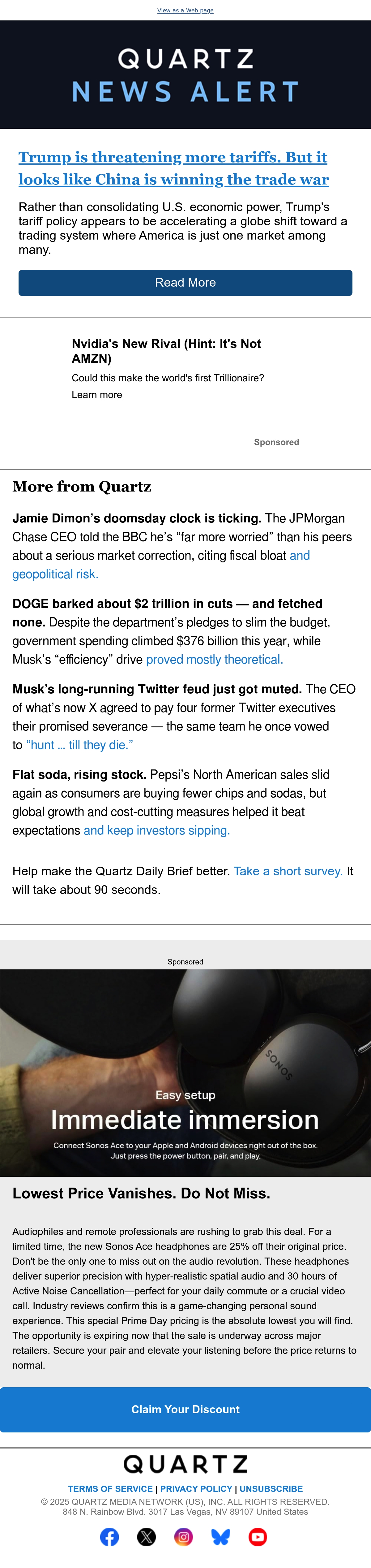The height and width of the screenshot is (1568, 371).
Task: Click the Read More button
Action: click(x=185, y=283)
